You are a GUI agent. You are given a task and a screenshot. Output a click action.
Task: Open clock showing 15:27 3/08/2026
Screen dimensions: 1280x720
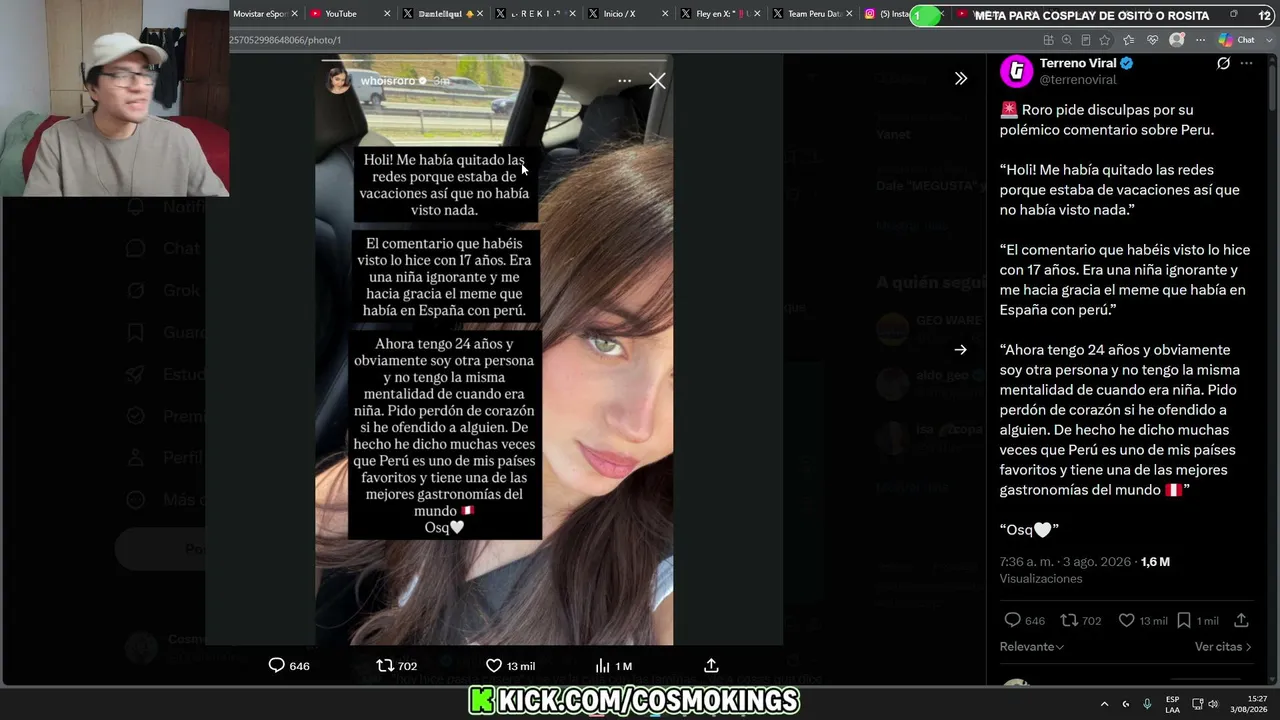1249,704
